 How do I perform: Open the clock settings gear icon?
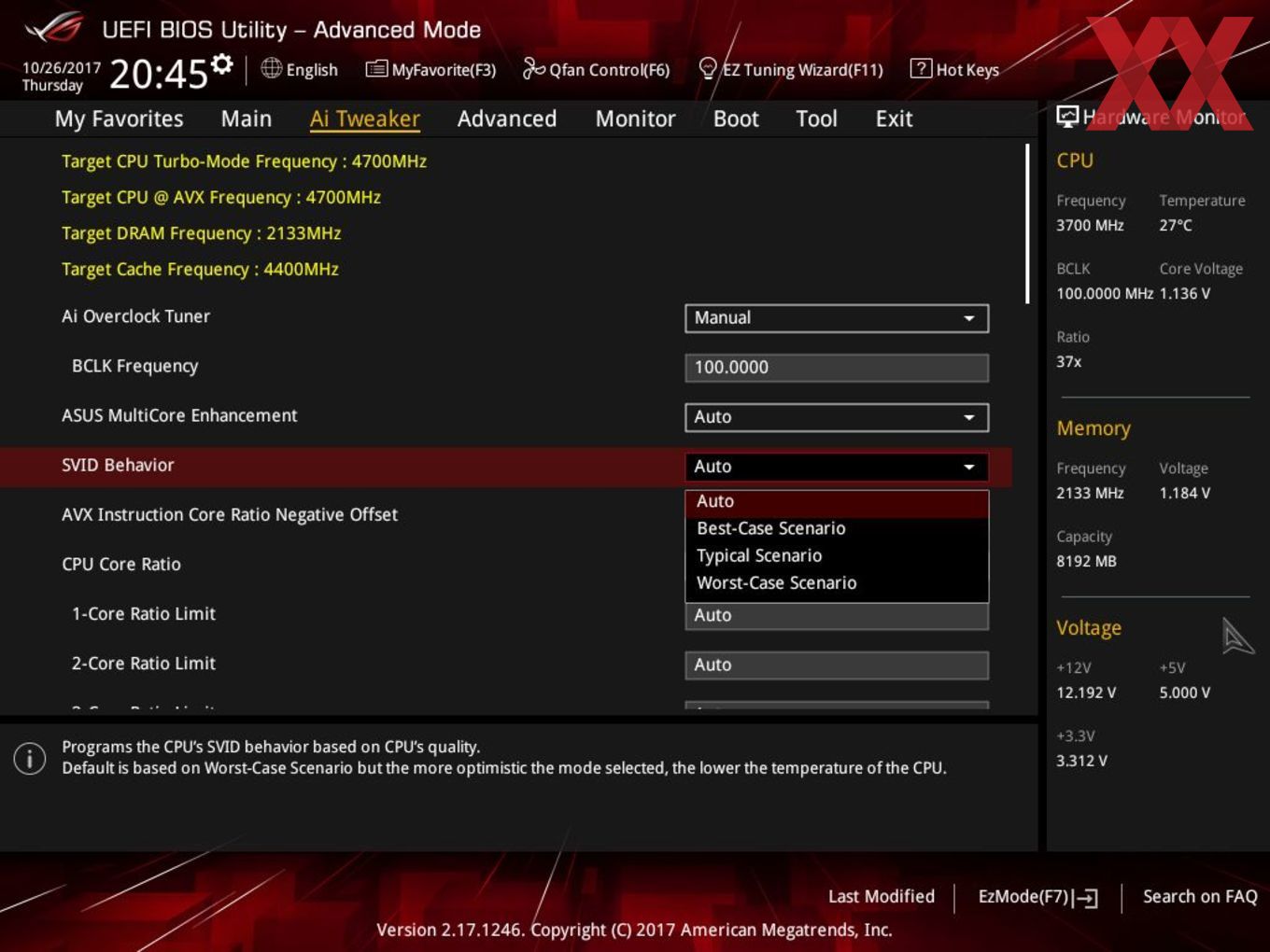pos(222,64)
